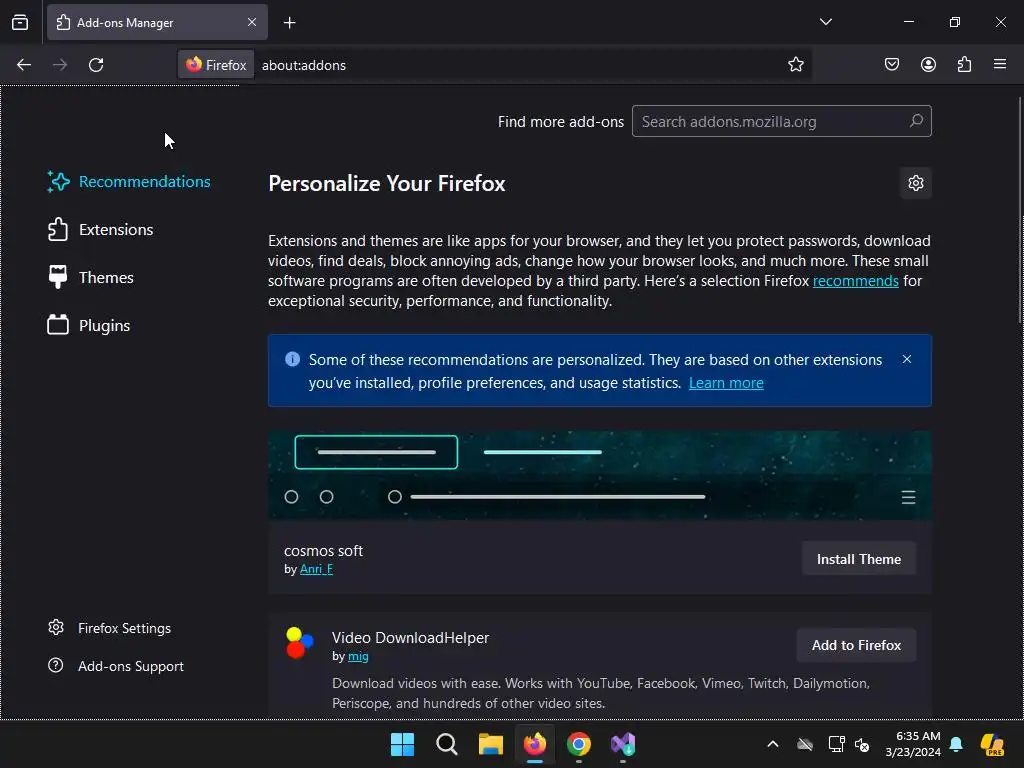Bookmark this page with the star icon
Viewport: 1024px width, 768px height.
click(x=795, y=65)
